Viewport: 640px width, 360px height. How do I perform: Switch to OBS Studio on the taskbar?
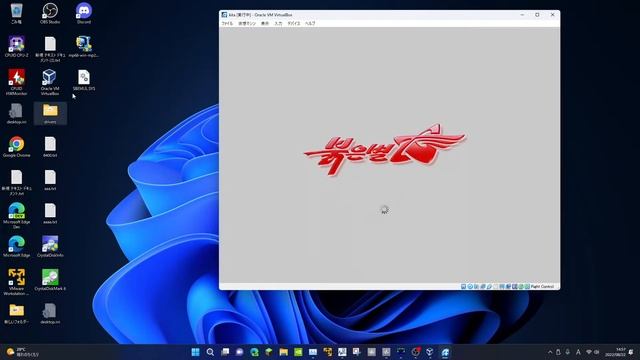coord(416,352)
